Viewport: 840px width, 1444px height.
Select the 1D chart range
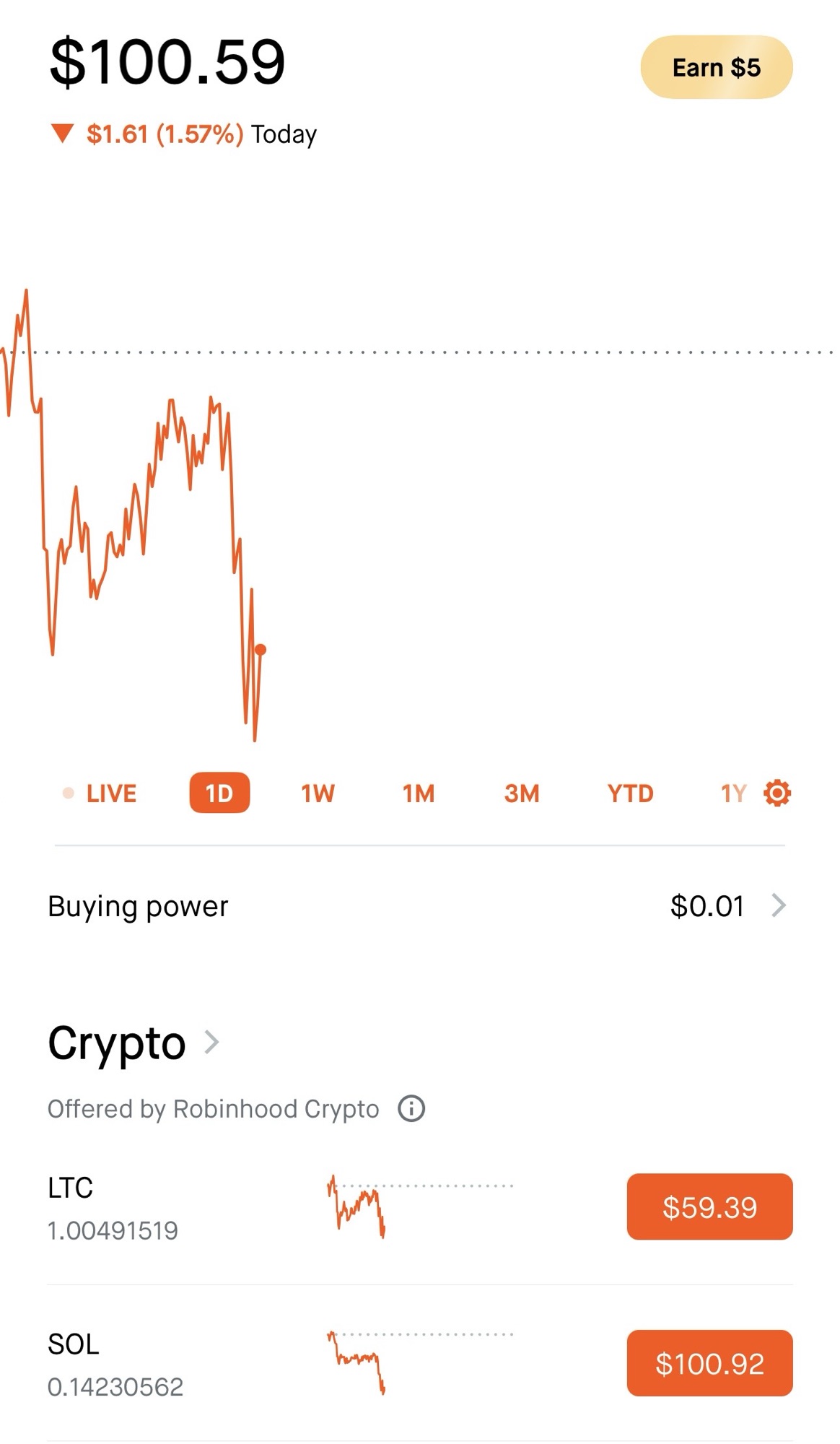click(x=219, y=793)
